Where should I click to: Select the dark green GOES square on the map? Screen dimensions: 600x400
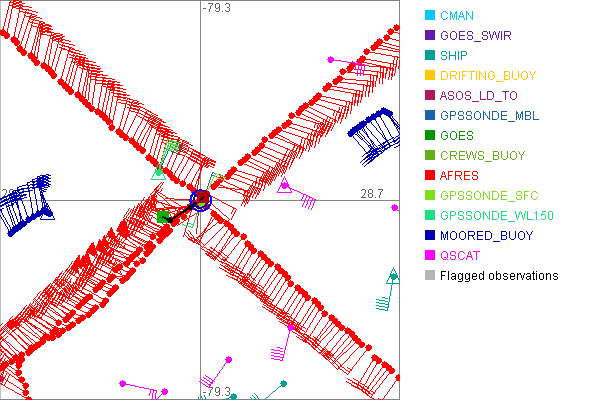164,216
